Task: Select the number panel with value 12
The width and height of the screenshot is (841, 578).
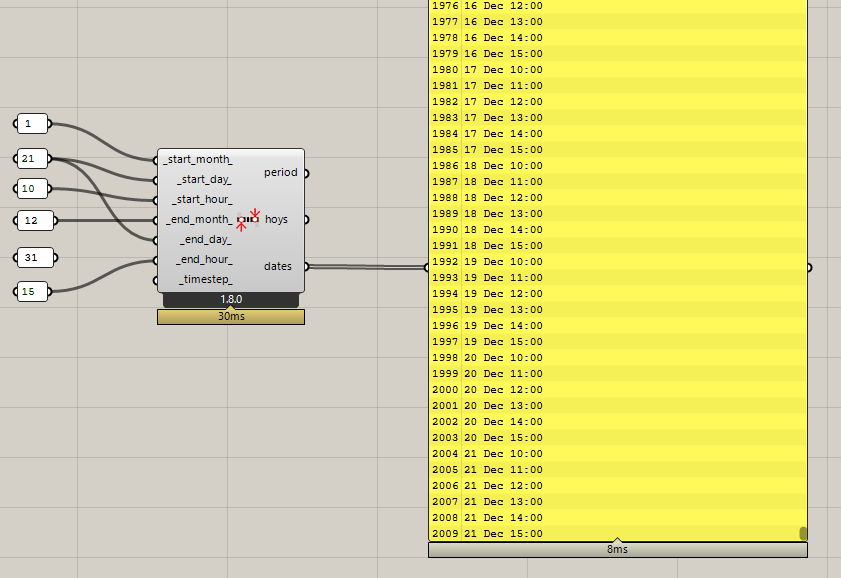Action: click(x=35, y=220)
